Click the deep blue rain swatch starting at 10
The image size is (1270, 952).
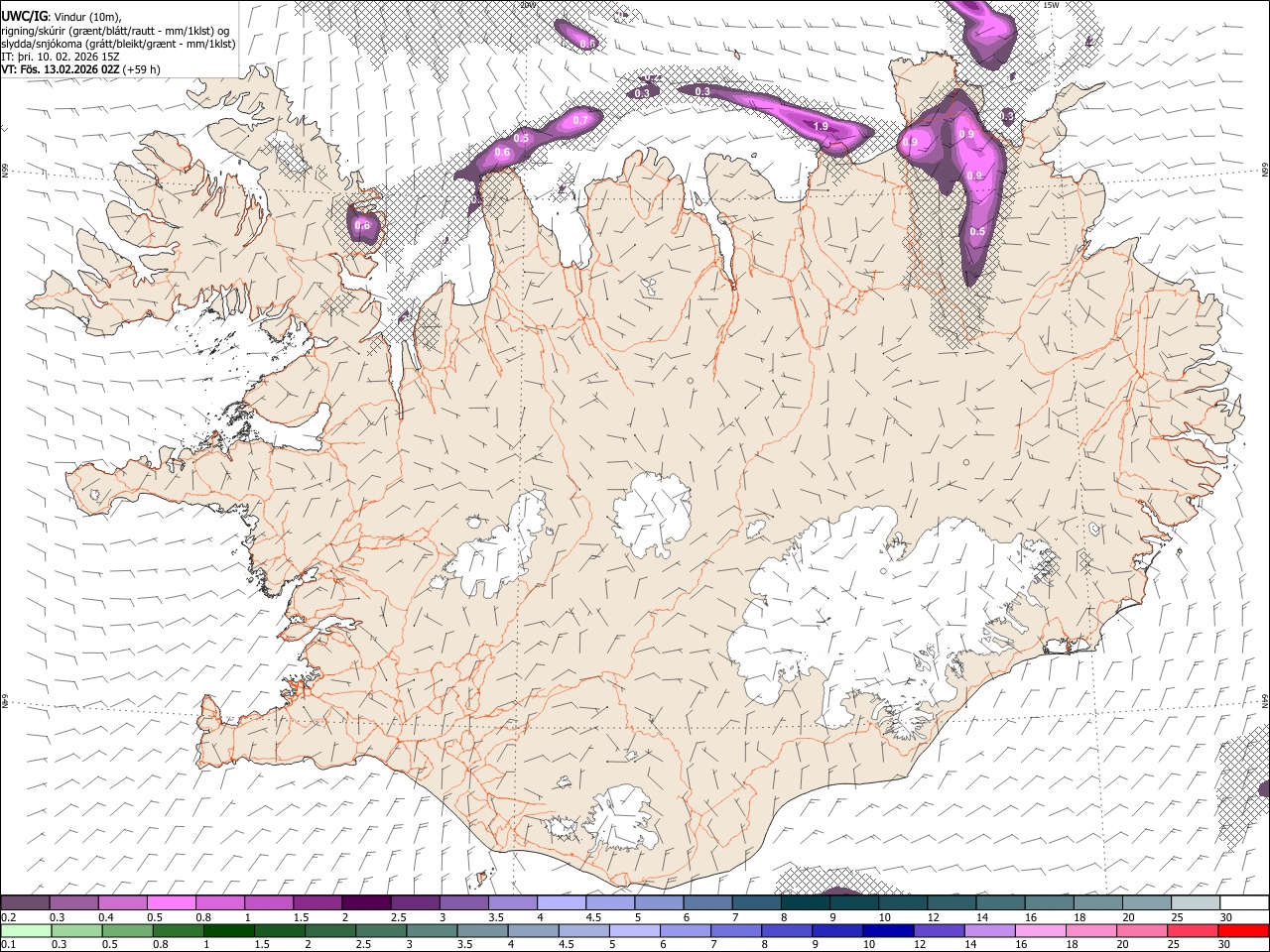[887, 930]
